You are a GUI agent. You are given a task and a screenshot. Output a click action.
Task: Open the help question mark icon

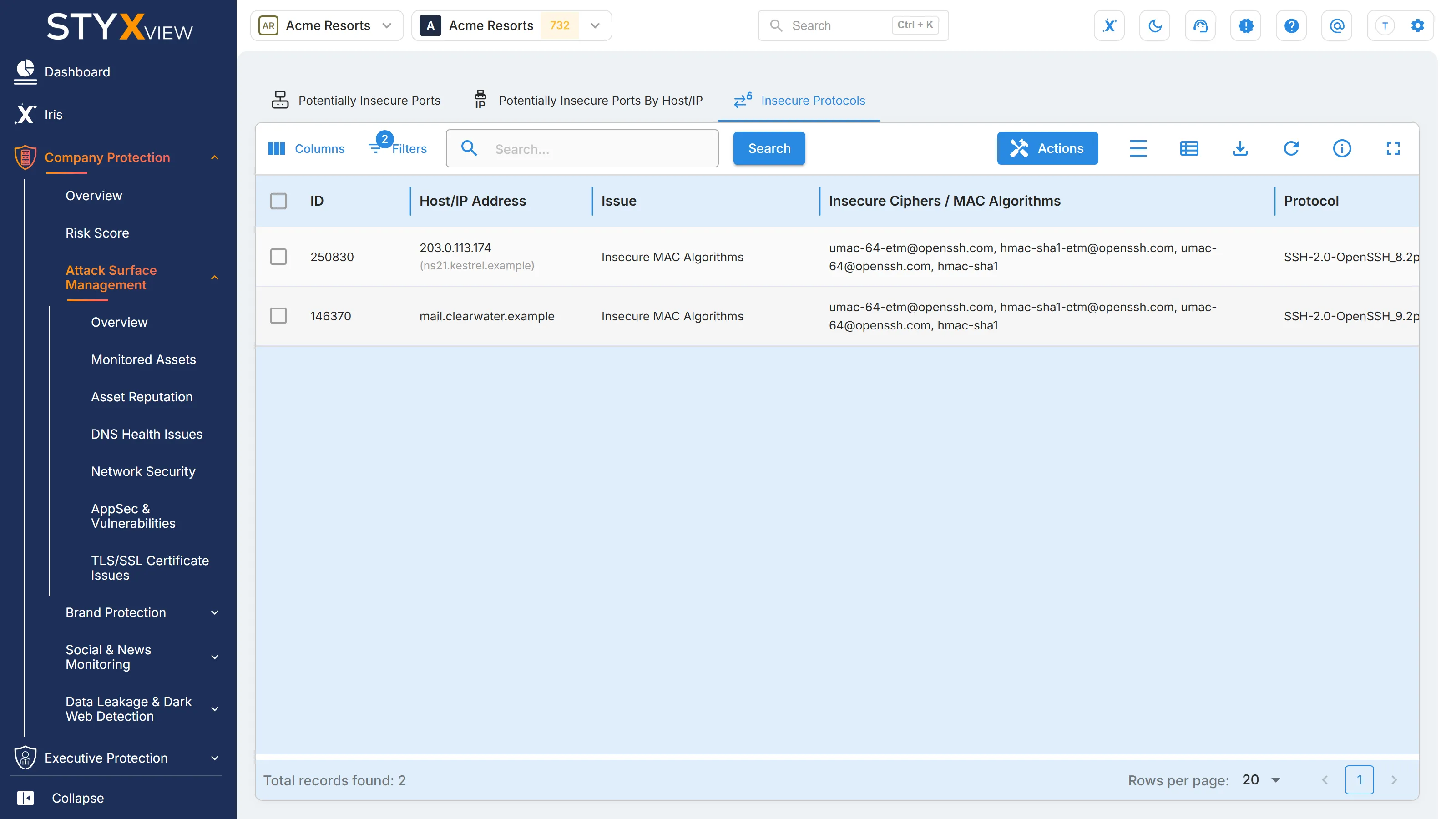point(1291,25)
